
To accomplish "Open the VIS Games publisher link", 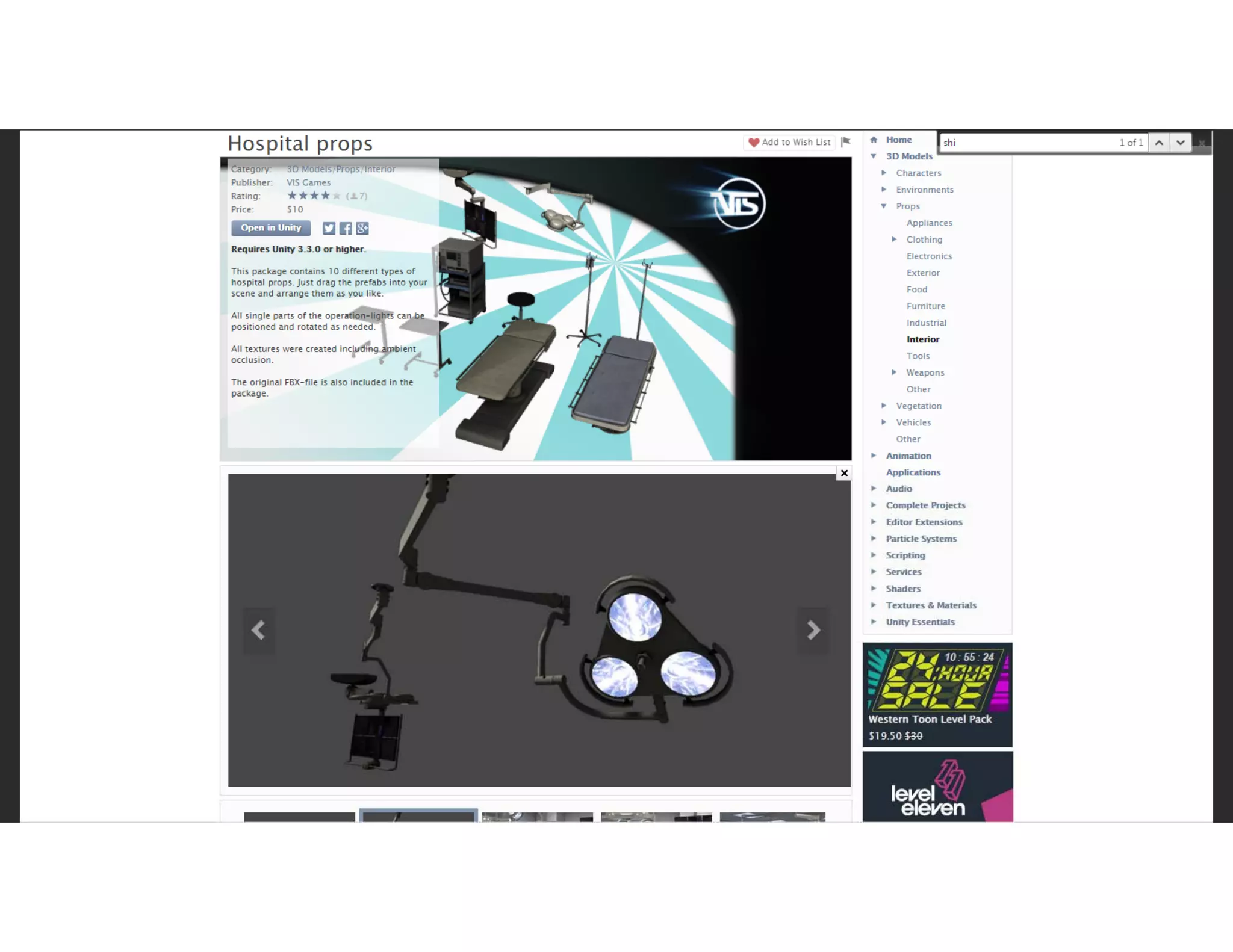I will click(x=308, y=182).
